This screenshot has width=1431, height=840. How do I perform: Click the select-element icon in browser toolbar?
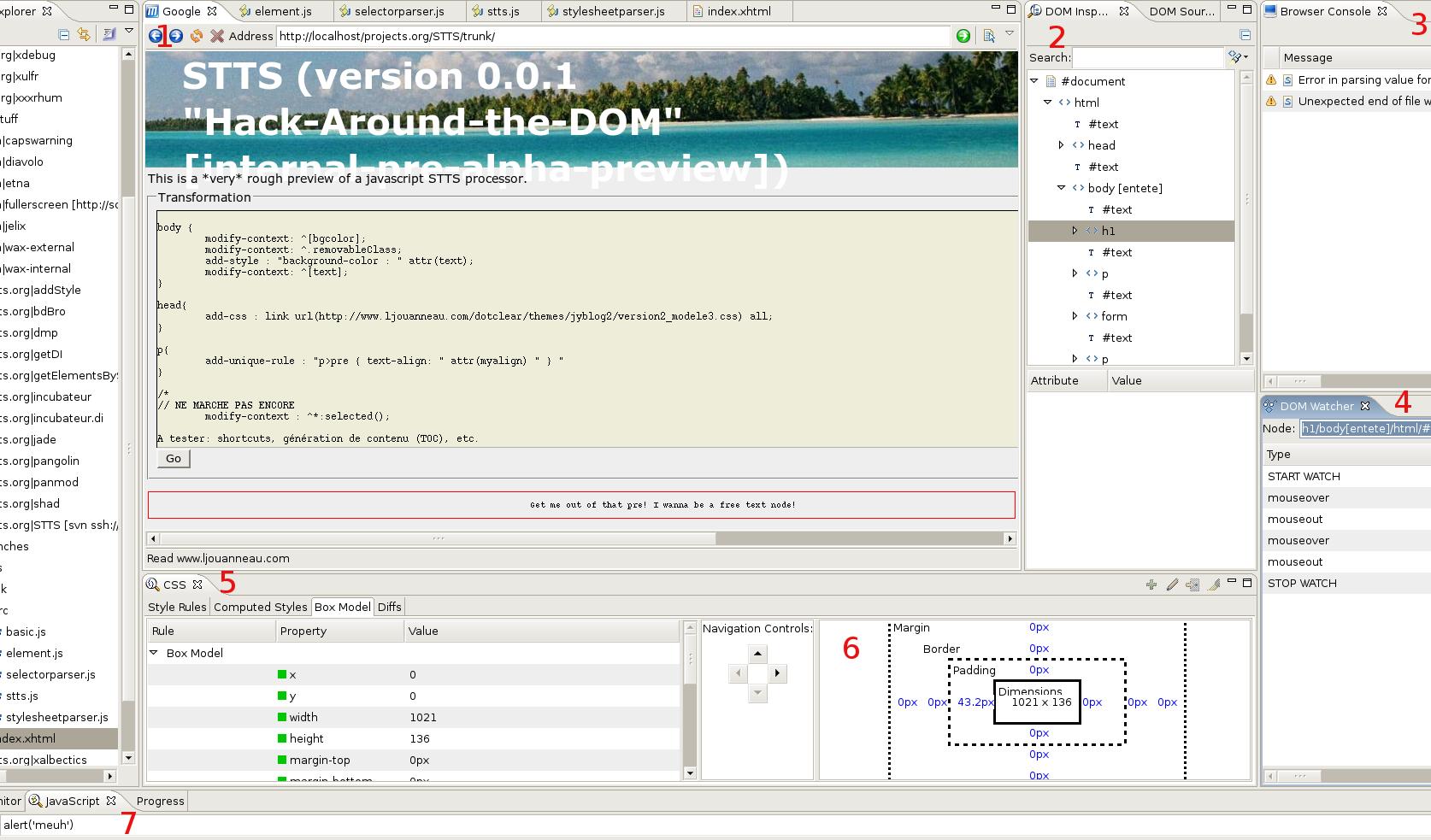point(988,36)
